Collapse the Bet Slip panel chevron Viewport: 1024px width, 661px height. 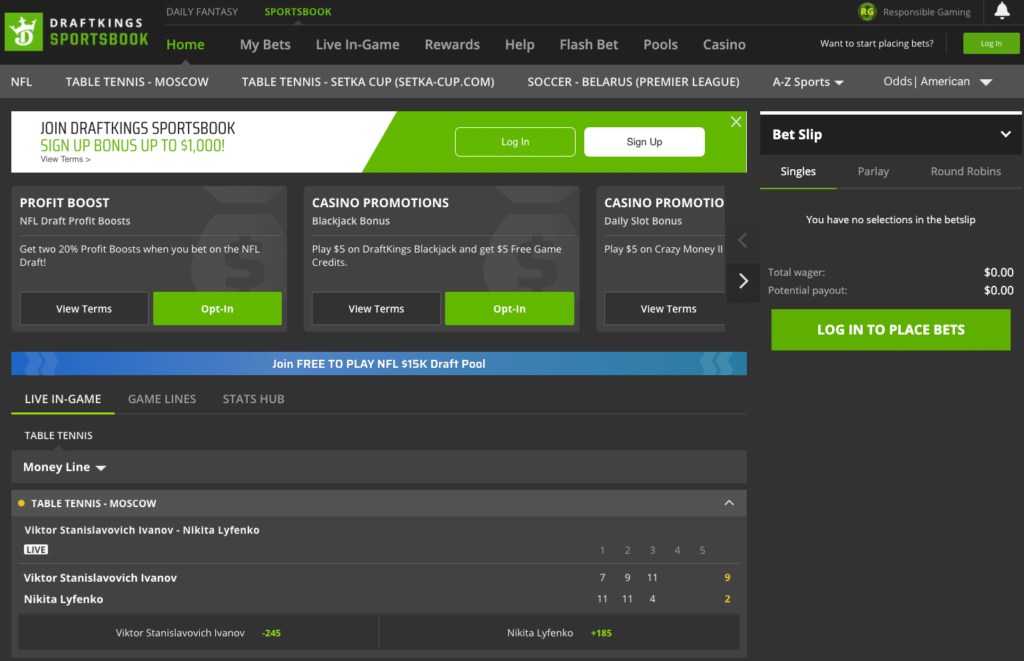[1006, 134]
